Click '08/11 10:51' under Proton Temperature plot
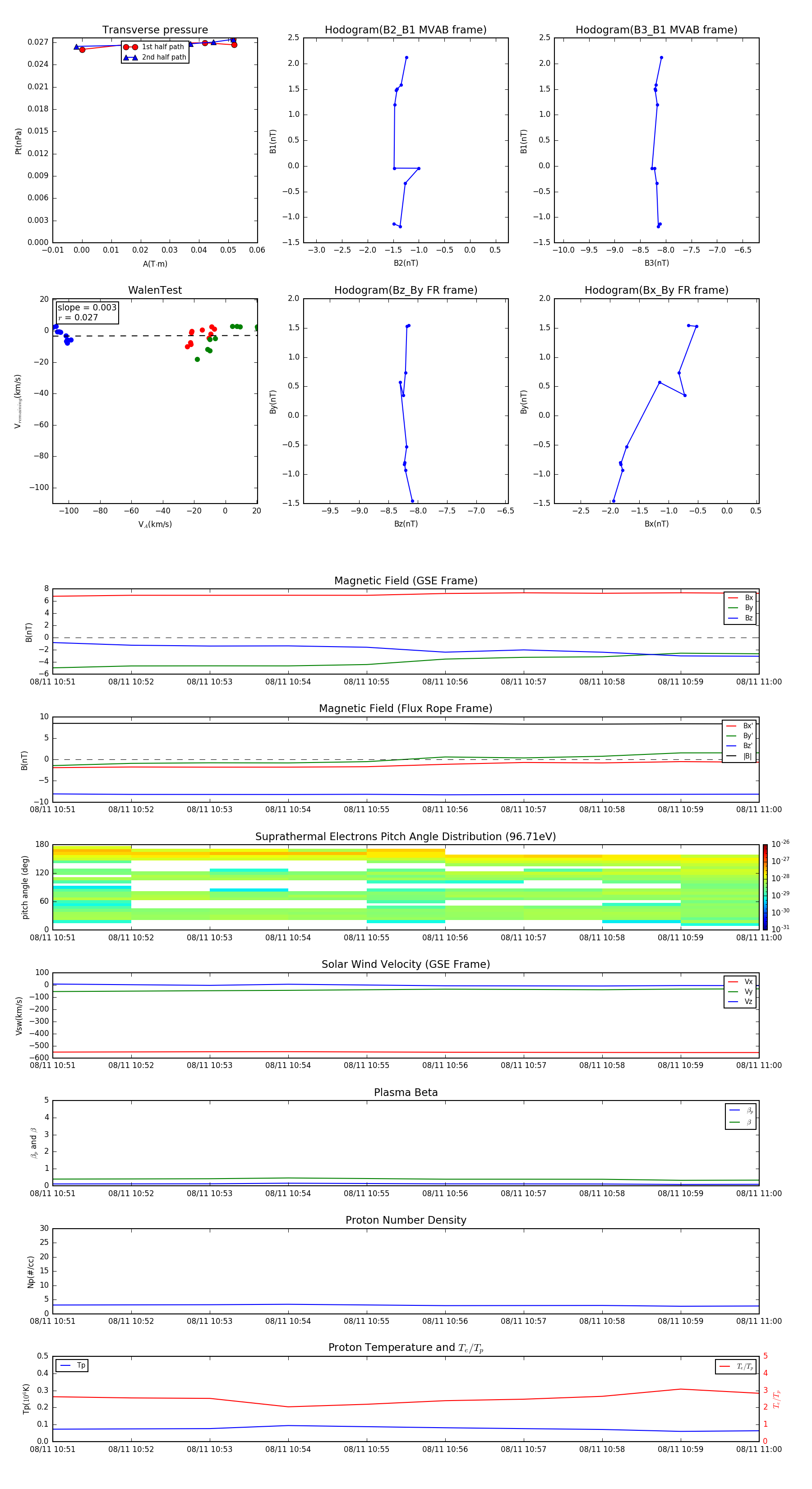This screenshot has height=1489, width=812. pos(53,1450)
